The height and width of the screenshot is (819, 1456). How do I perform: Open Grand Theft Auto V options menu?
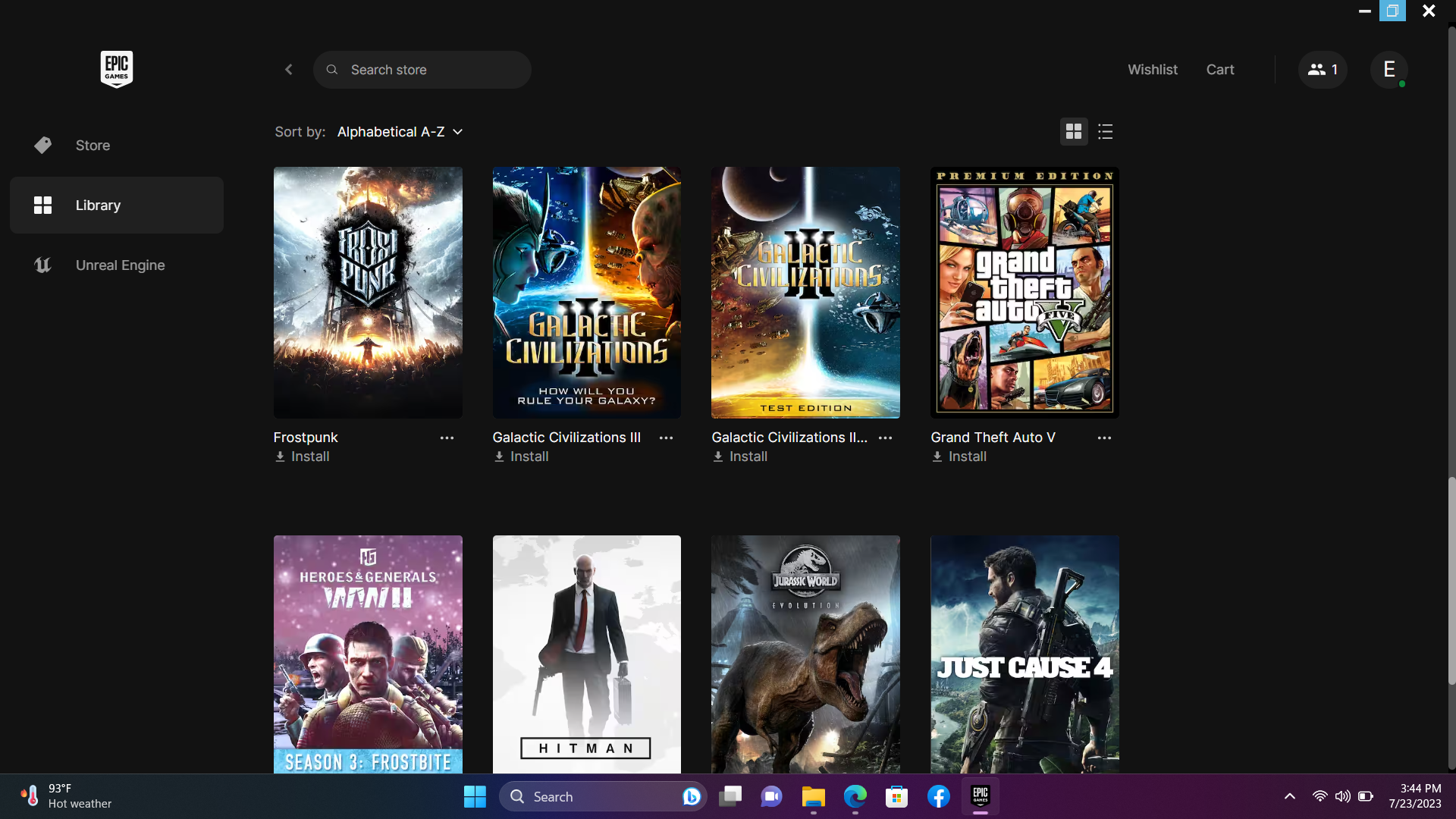1104,438
